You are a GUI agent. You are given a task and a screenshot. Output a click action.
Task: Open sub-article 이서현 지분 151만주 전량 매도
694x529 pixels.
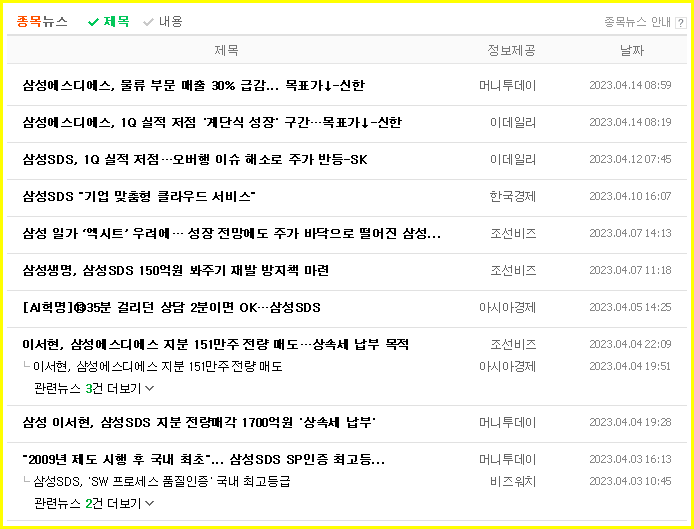coord(158,366)
